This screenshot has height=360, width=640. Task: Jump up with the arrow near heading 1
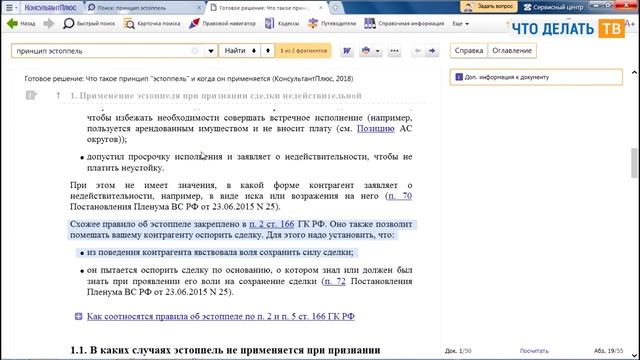click(x=58, y=96)
